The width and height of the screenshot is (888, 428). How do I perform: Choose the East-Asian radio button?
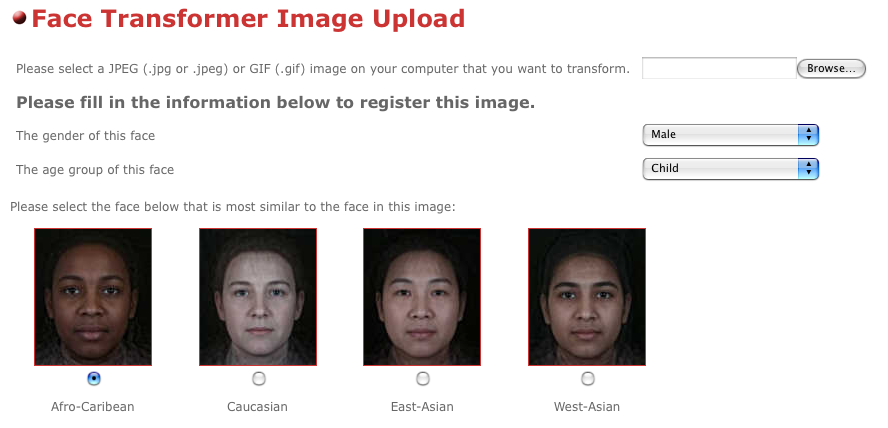pos(422,378)
